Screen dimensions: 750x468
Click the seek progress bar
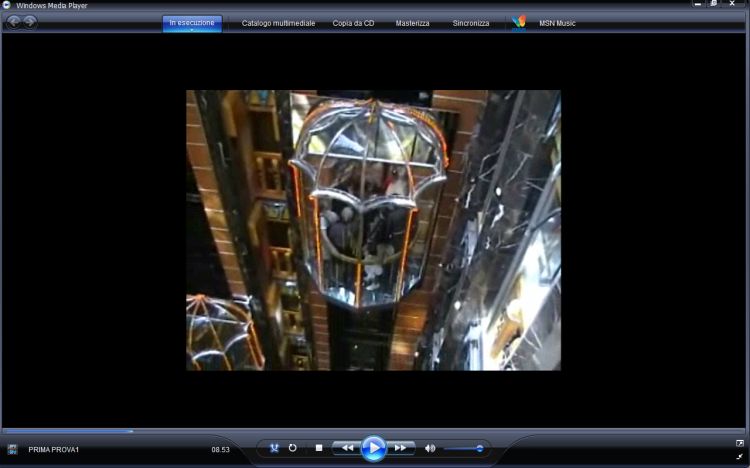tap(374, 431)
